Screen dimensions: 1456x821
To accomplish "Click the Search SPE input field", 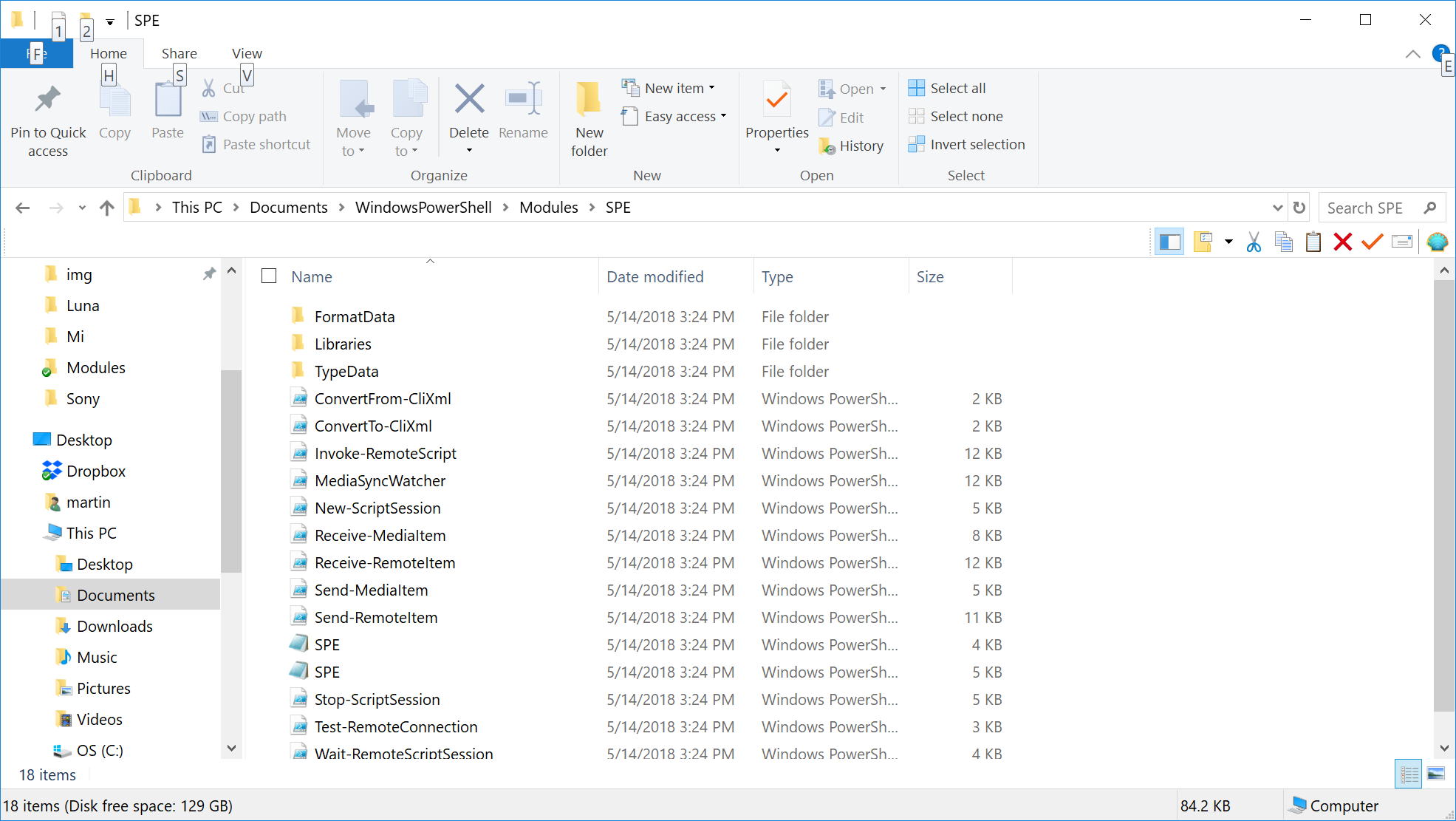I will (1370, 208).
